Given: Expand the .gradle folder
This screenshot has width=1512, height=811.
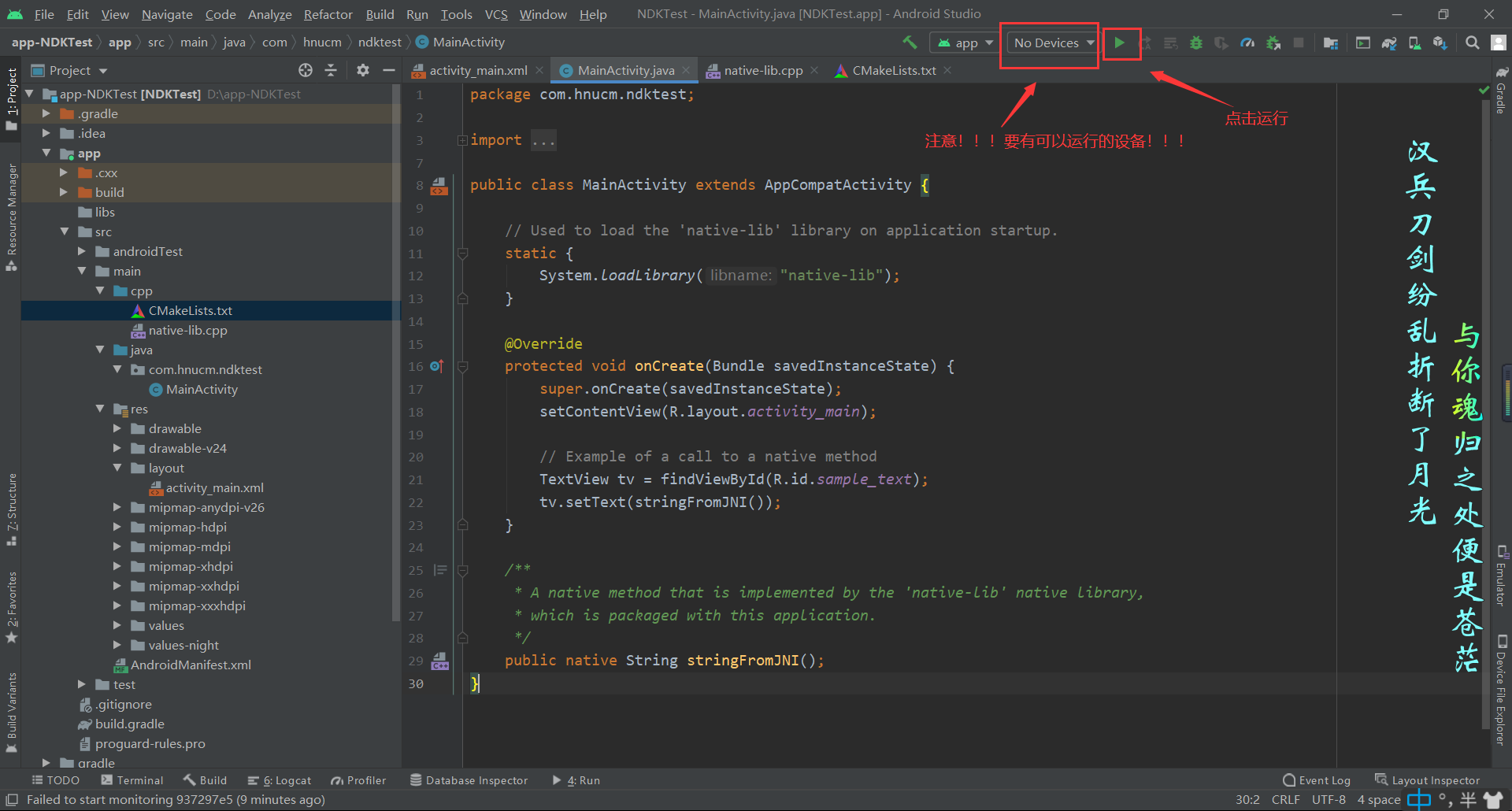Looking at the screenshot, I should 46,113.
